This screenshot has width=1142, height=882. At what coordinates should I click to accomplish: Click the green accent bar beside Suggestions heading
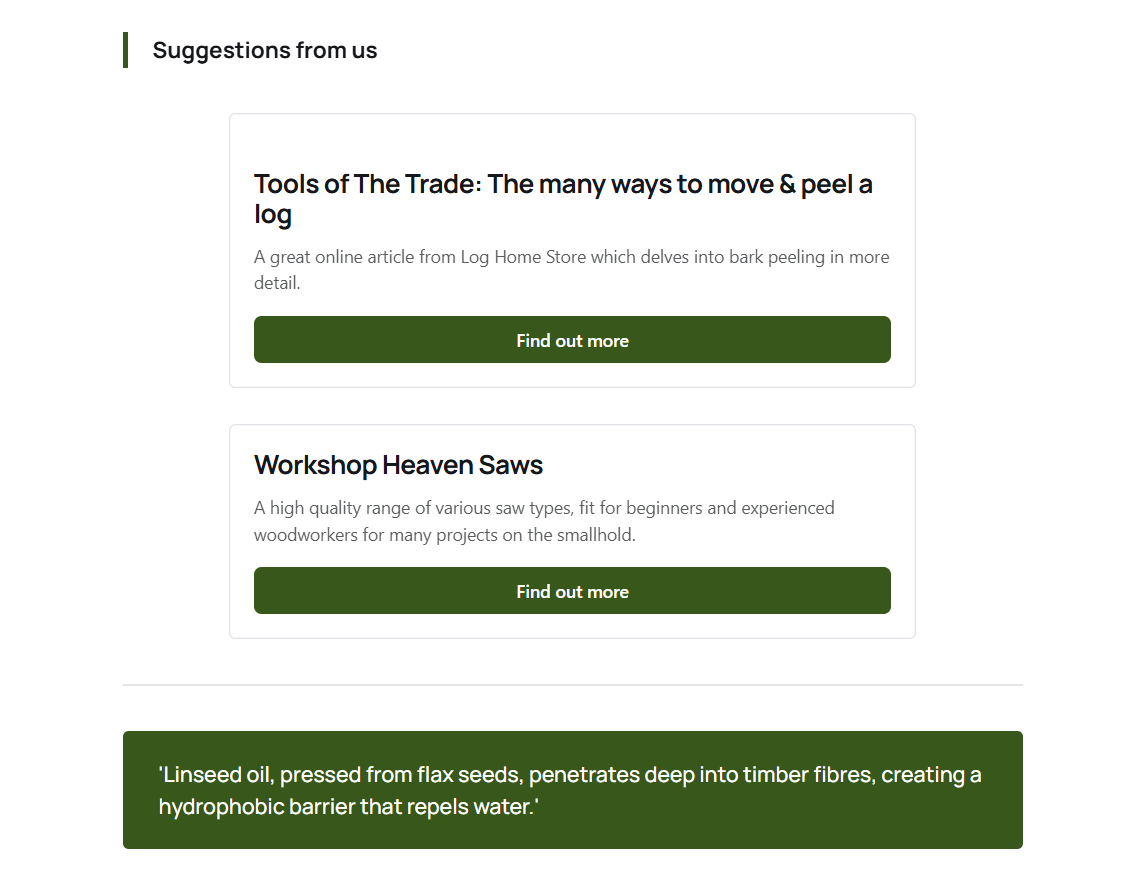[125, 50]
